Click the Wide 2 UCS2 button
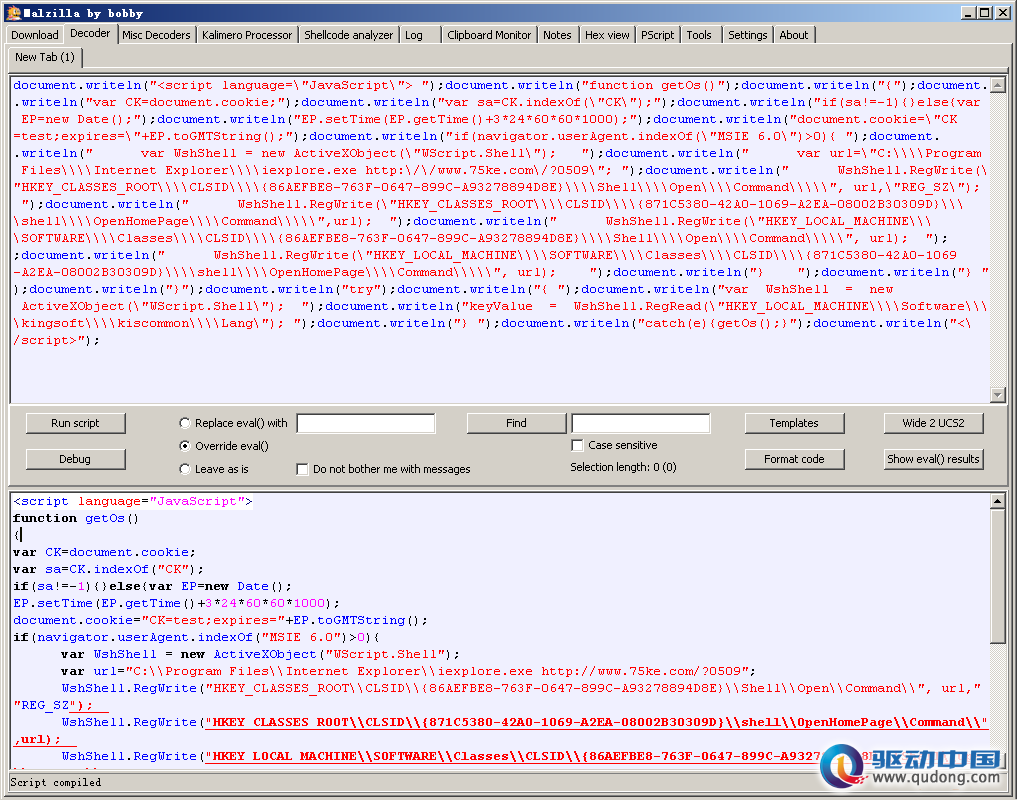Viewport: 1017px width, 801px height. 933,423
